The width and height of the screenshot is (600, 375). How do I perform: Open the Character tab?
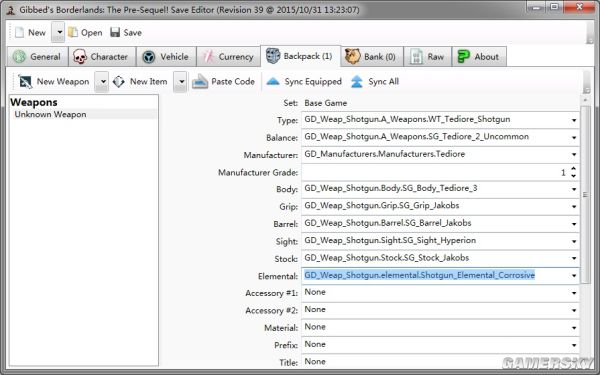tap(102, 57)
